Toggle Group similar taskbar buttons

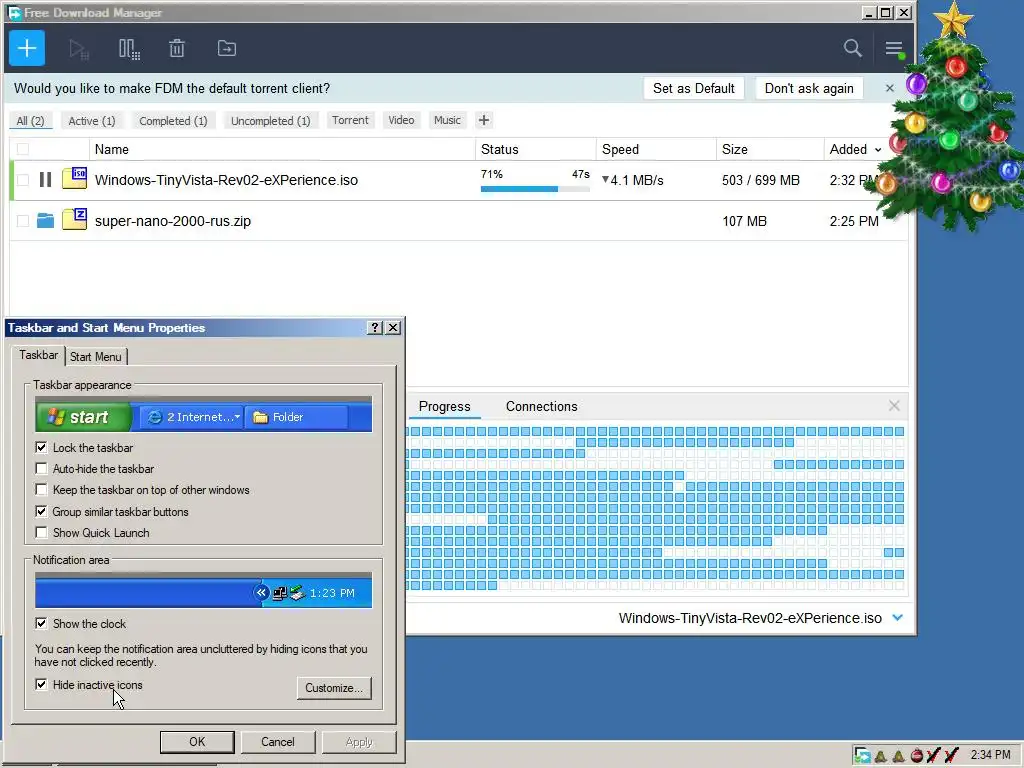[41, 511]
